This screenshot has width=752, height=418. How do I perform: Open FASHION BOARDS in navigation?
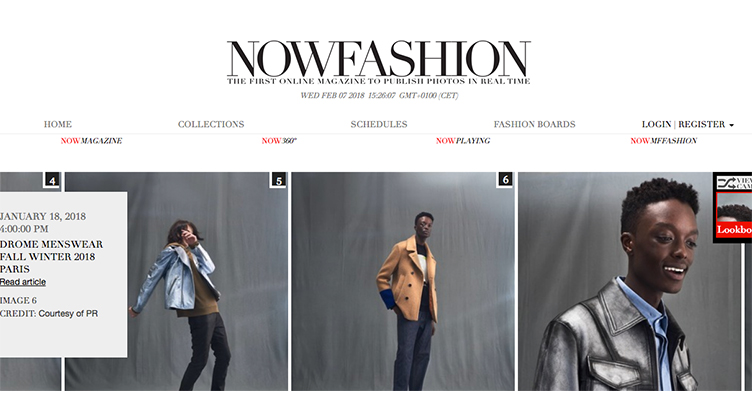coord(534,124)
